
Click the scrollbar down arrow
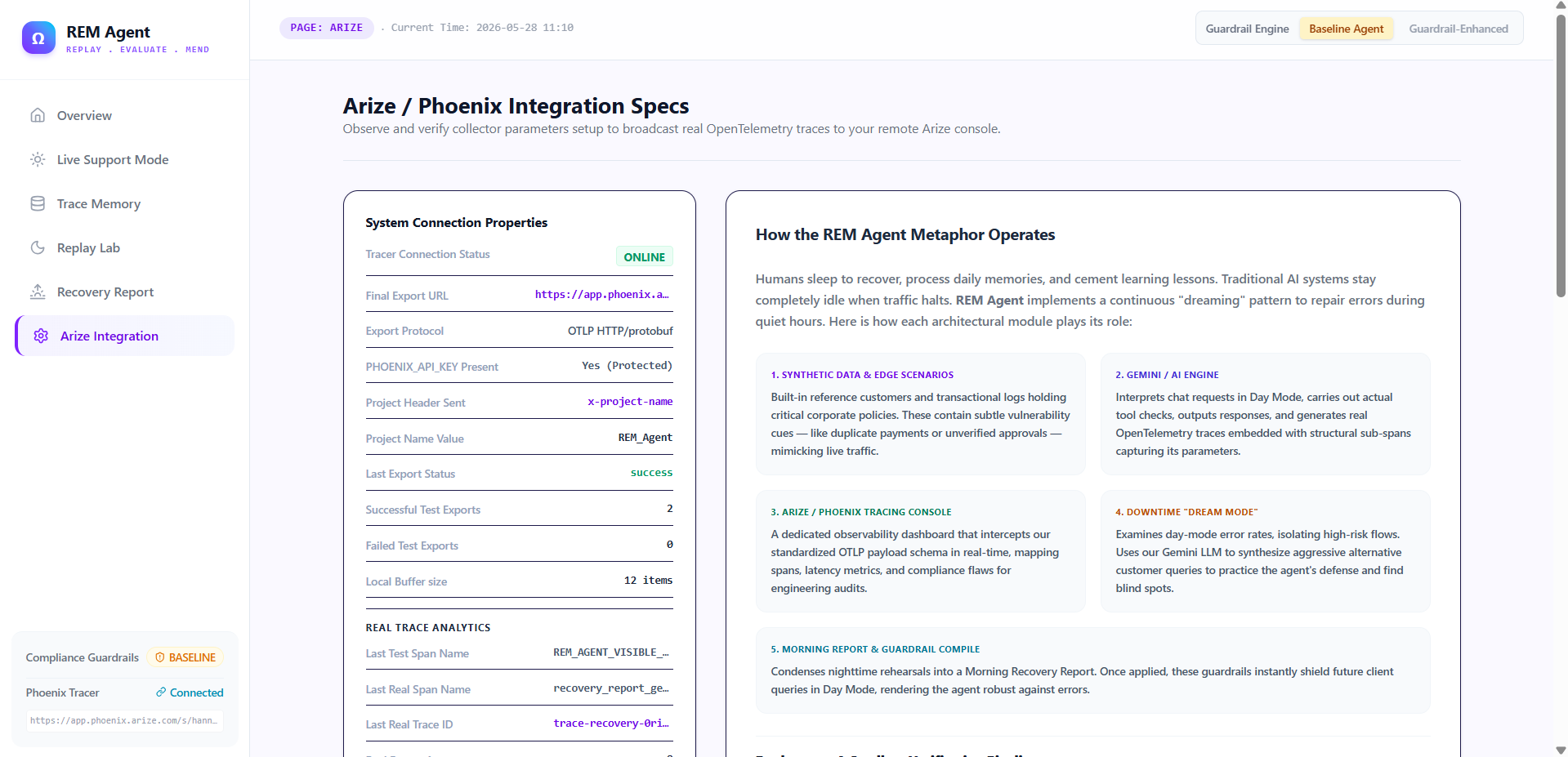[1561, 750]
